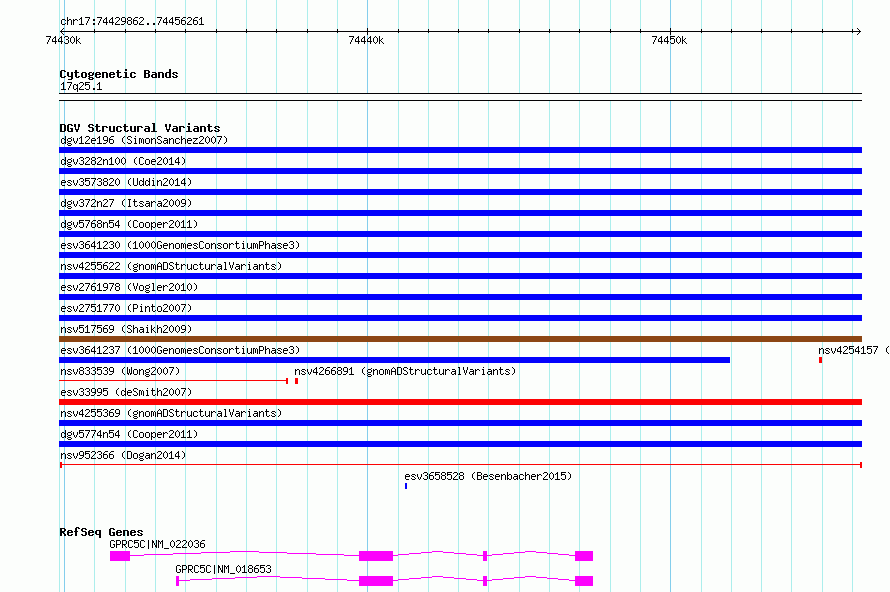Click the thin red line under nsv833539

pyautogui.click(x=174, y=381)
